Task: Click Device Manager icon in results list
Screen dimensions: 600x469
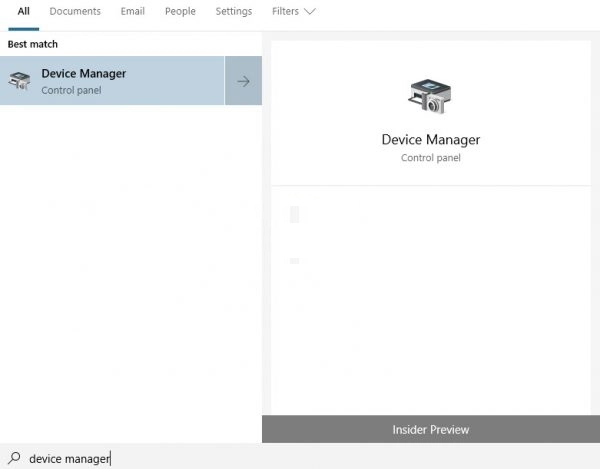Action: [x=19, y=81]
